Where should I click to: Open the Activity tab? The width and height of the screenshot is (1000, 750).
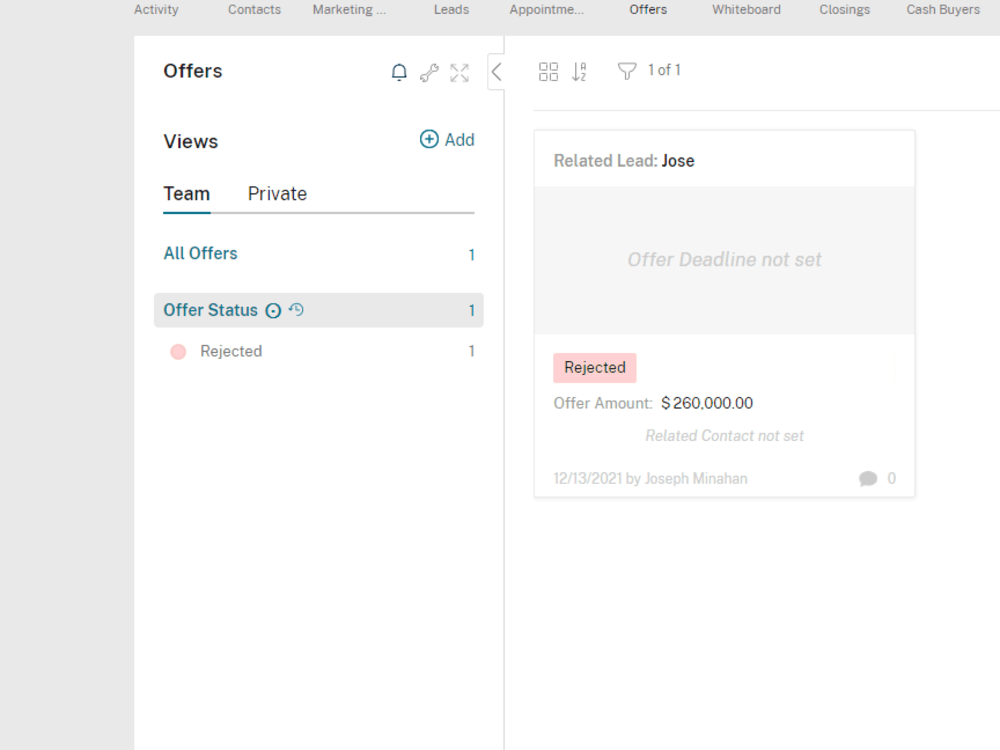(156, 10)
